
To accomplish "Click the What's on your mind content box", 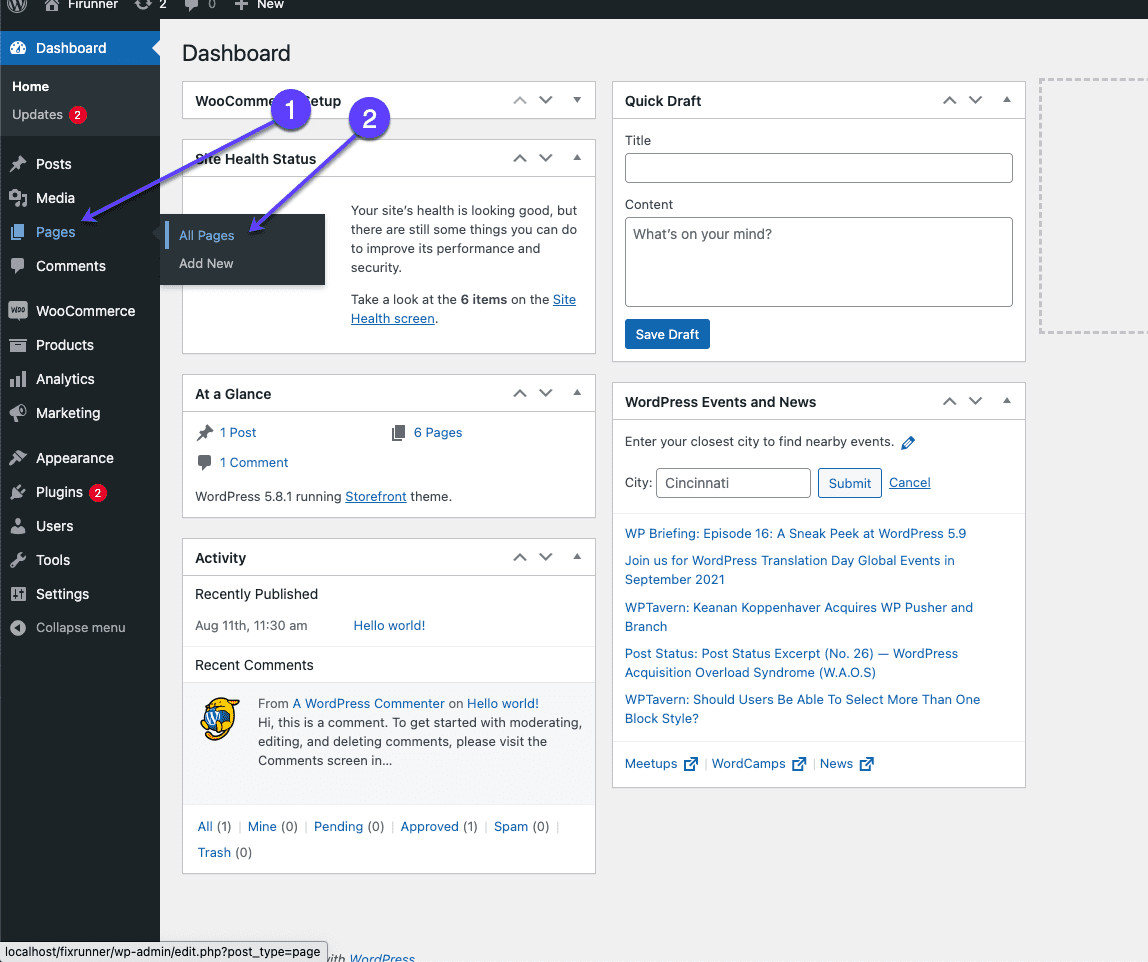I will (819, 262).
